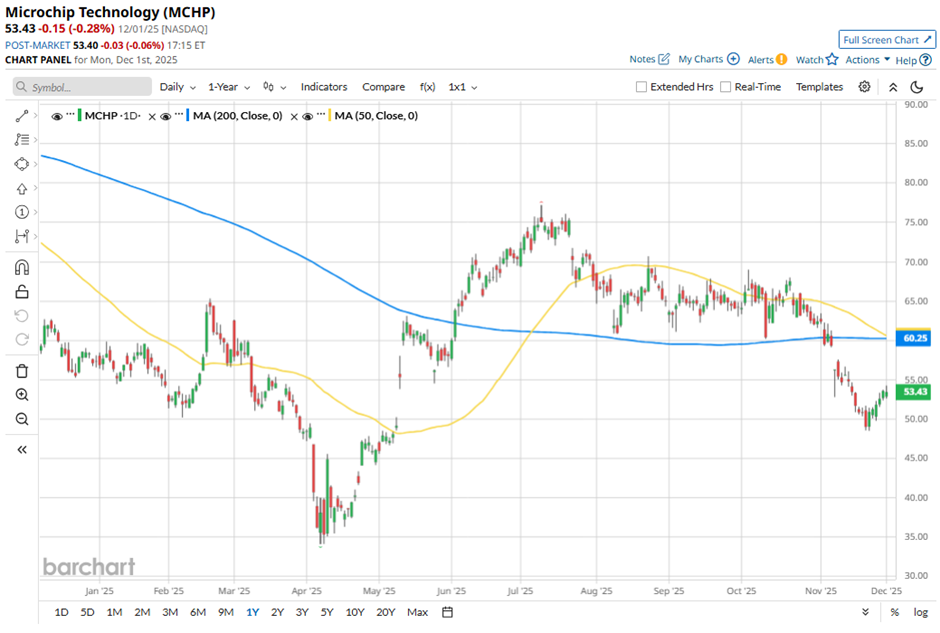
Task: Click the unlock drawings padlock icon
Action: point(22,292)
